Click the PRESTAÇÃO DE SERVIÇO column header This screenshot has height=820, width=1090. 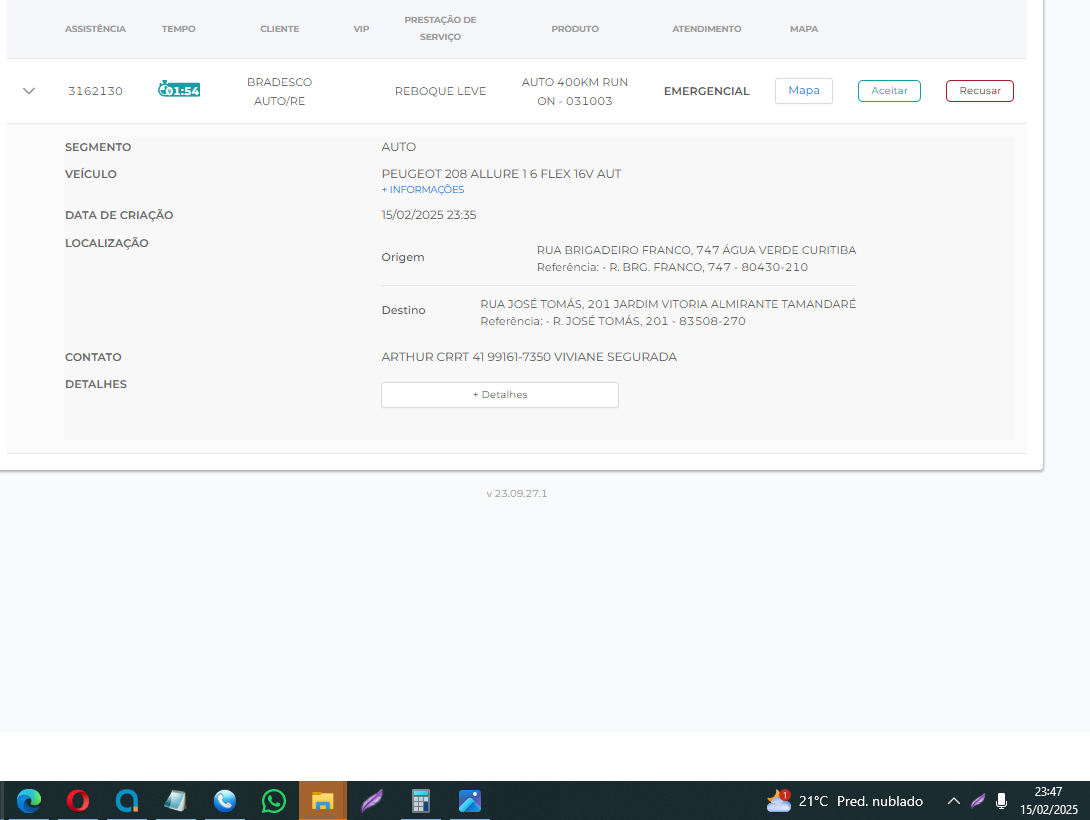pyautogui.click(x=440, y=28)
